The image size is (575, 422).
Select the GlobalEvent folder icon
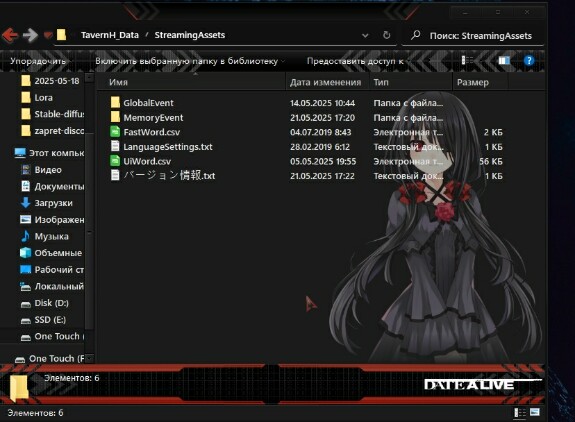(x=115, y=102)
